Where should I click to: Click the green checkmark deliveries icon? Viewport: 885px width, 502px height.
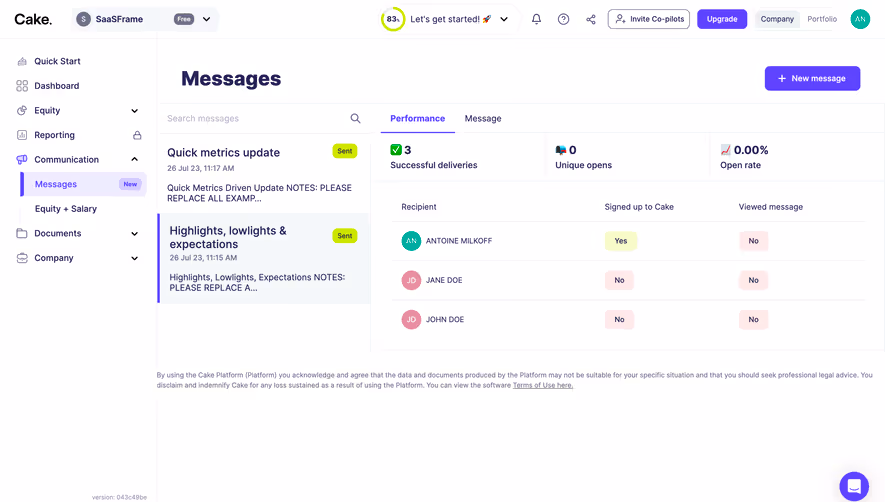[396, 150]
